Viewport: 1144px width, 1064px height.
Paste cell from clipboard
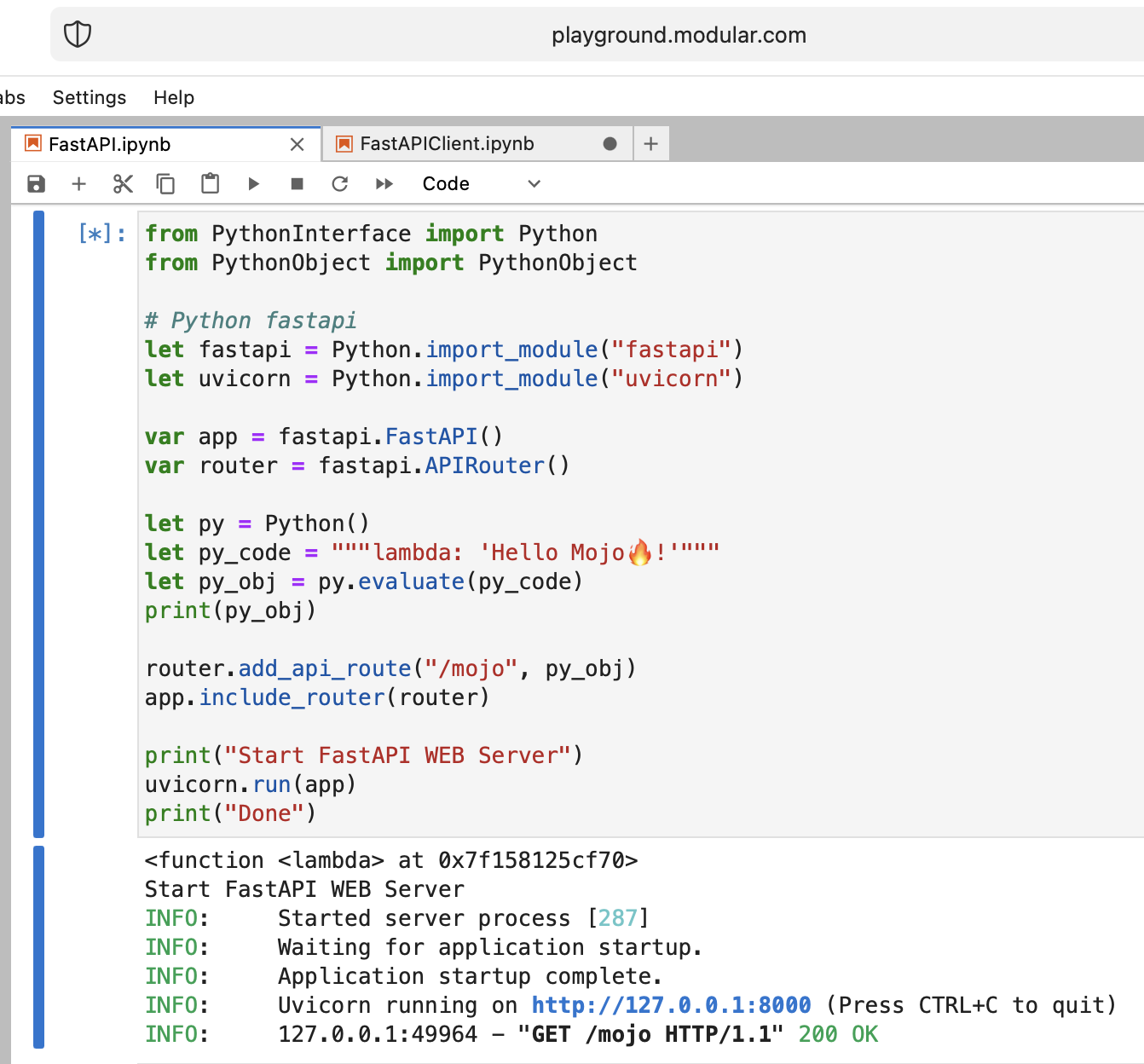[210, 184]
